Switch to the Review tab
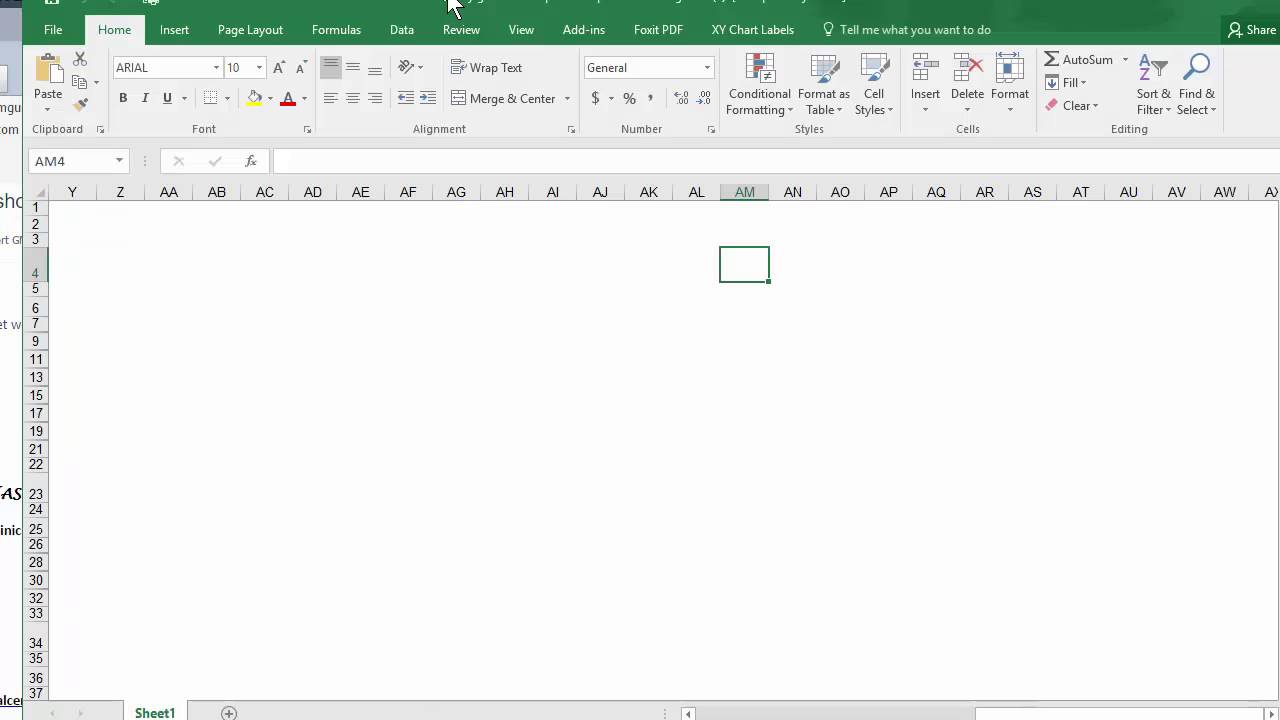Image resolution: width=1280 pixels, height=720 pixels. point(461,30)
